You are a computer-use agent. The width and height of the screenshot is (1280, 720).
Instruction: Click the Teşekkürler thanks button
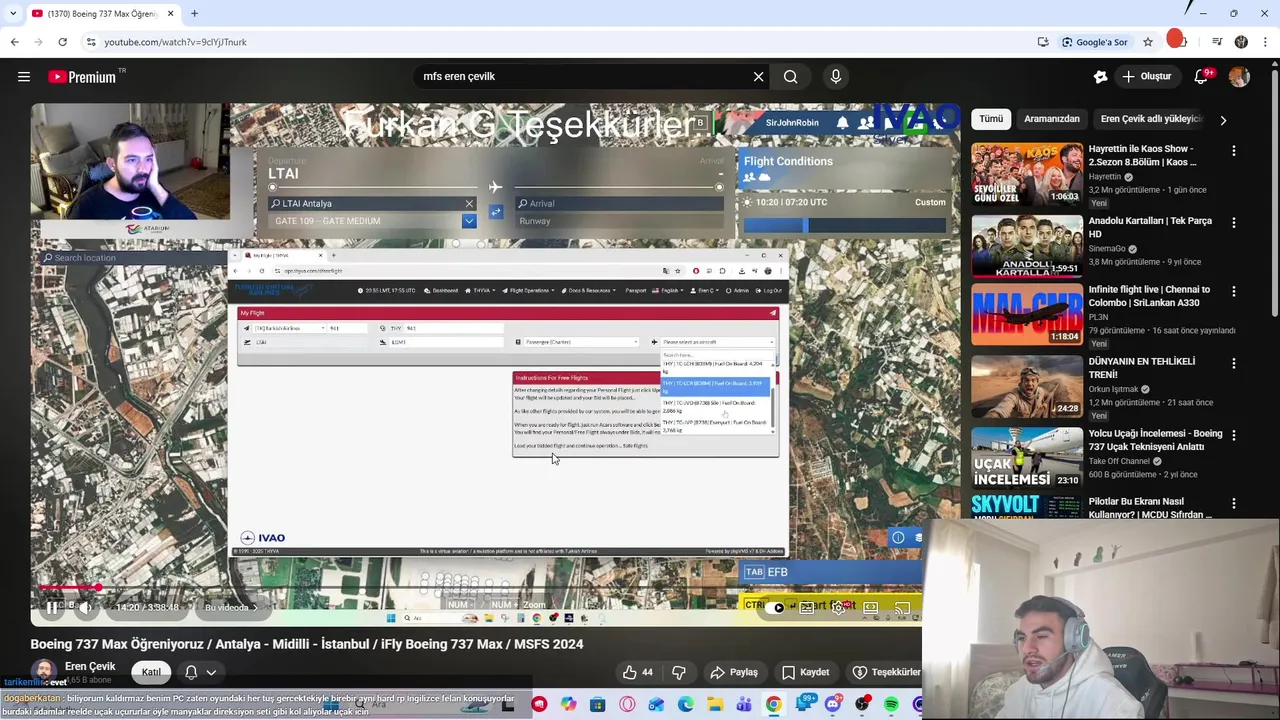click(886, 672)
